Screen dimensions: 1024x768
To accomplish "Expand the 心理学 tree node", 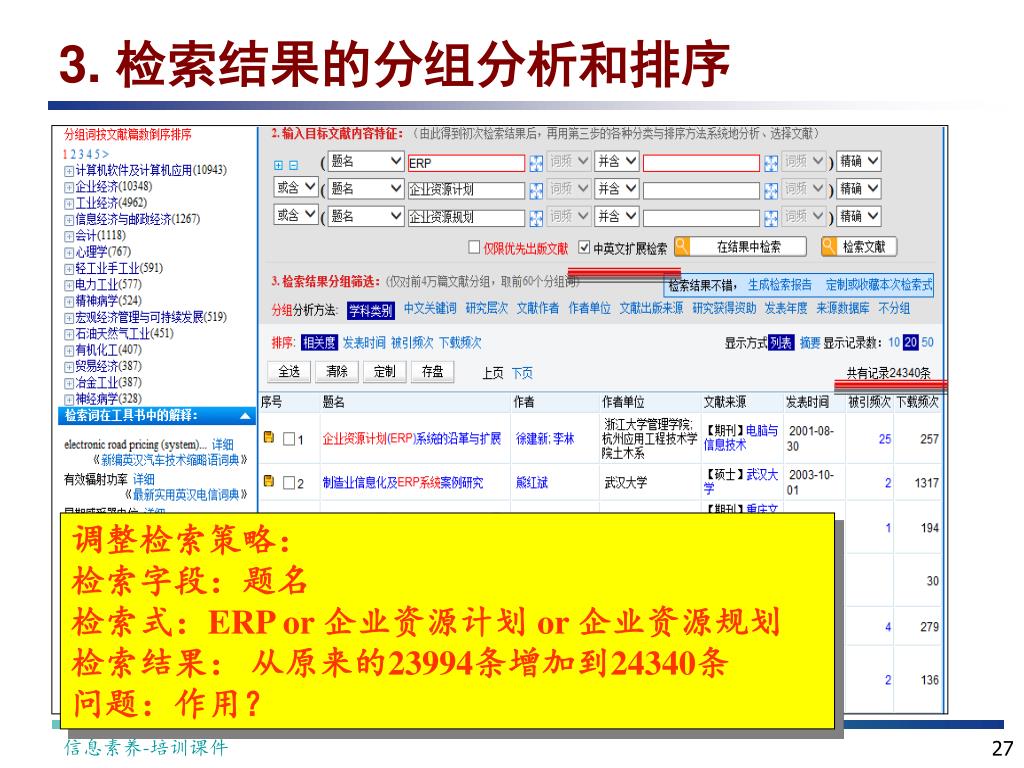I will (69, 253).
